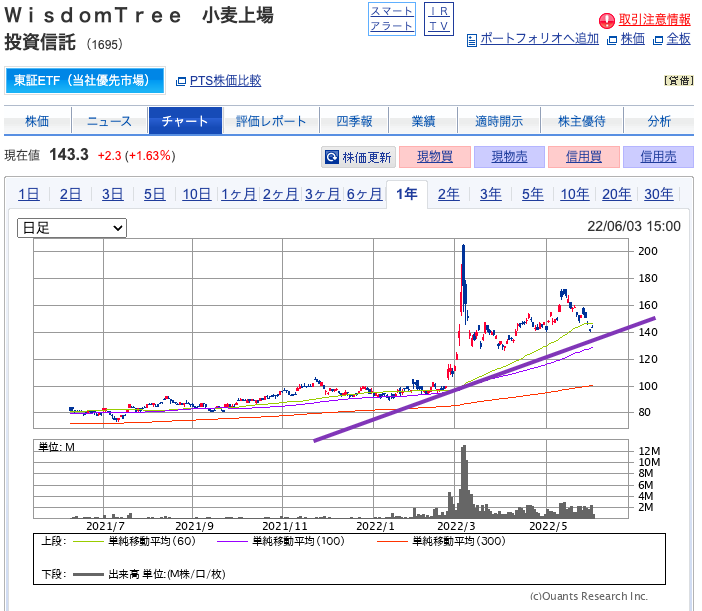Select the チャート tab

185,121
